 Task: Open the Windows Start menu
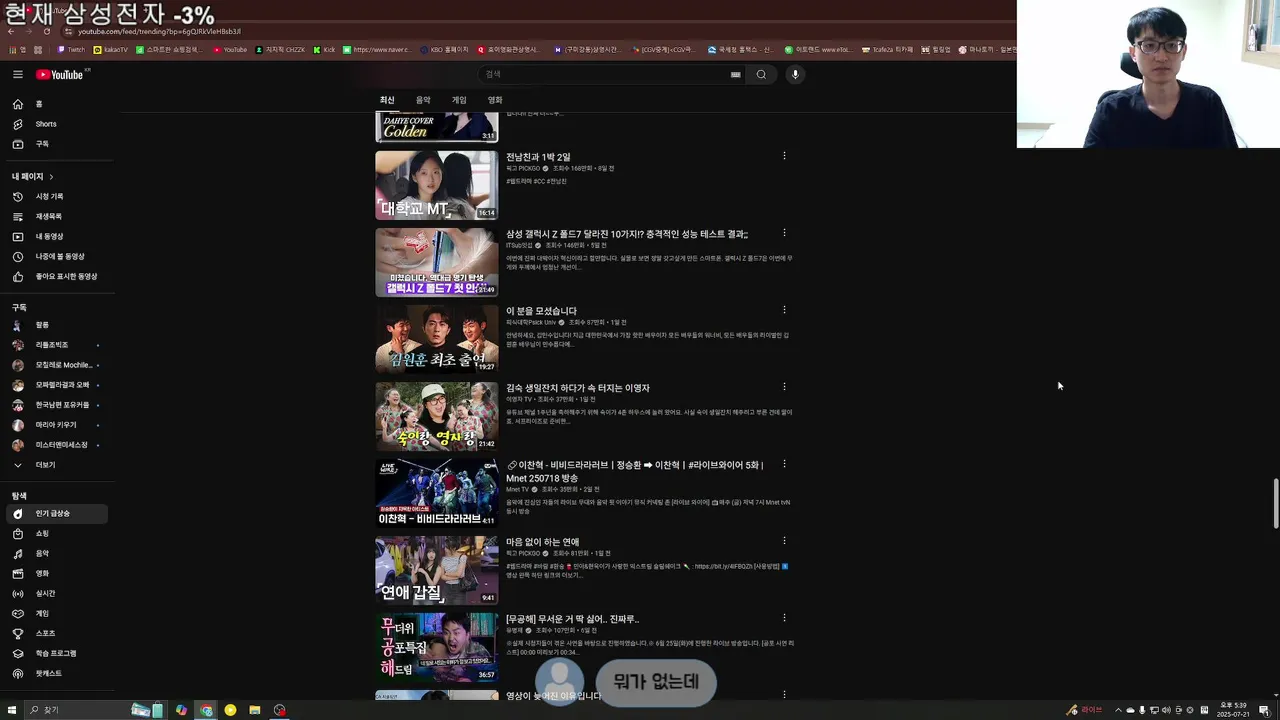[x=11, y=710]
